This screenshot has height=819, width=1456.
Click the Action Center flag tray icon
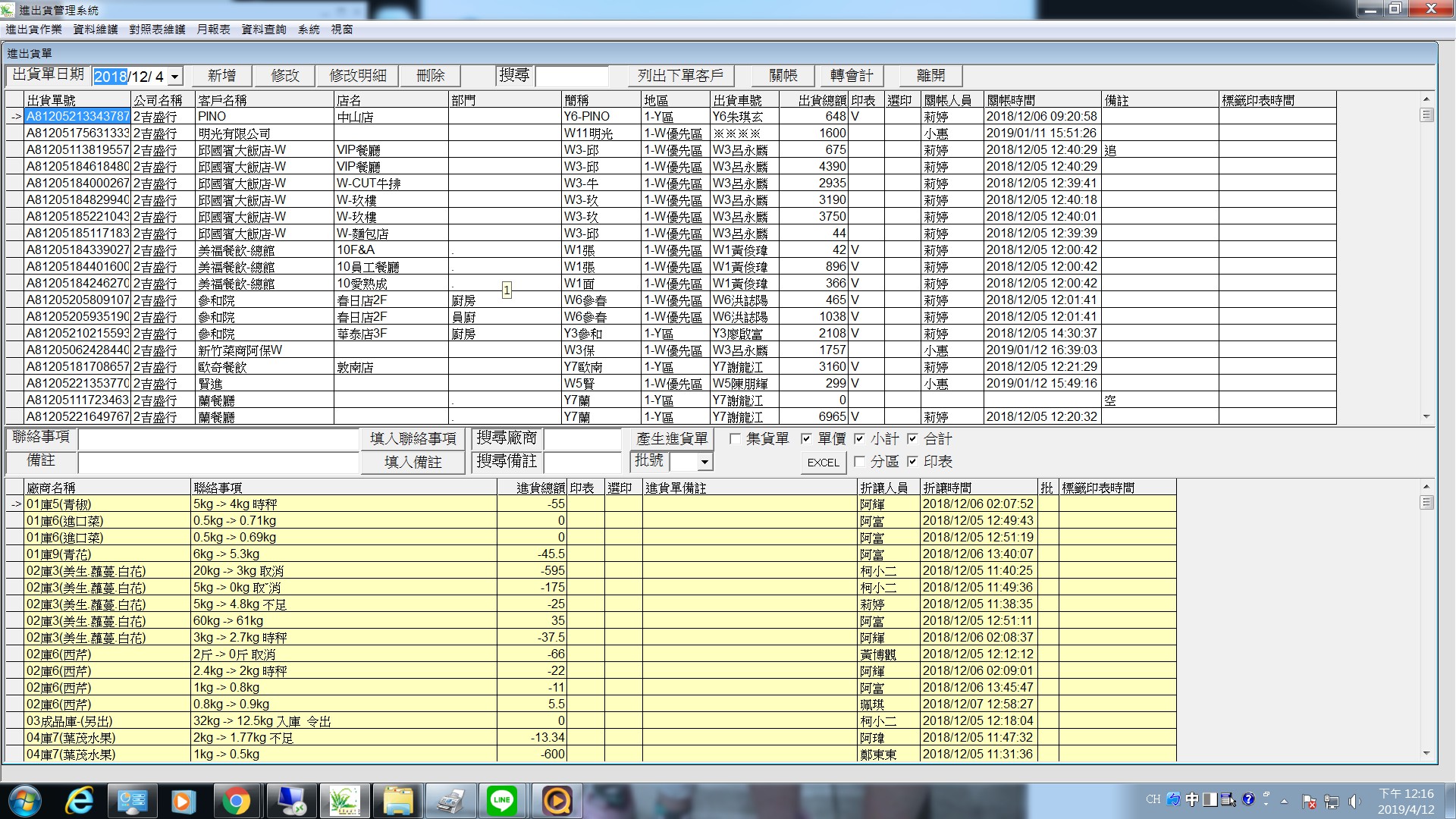1309,802
